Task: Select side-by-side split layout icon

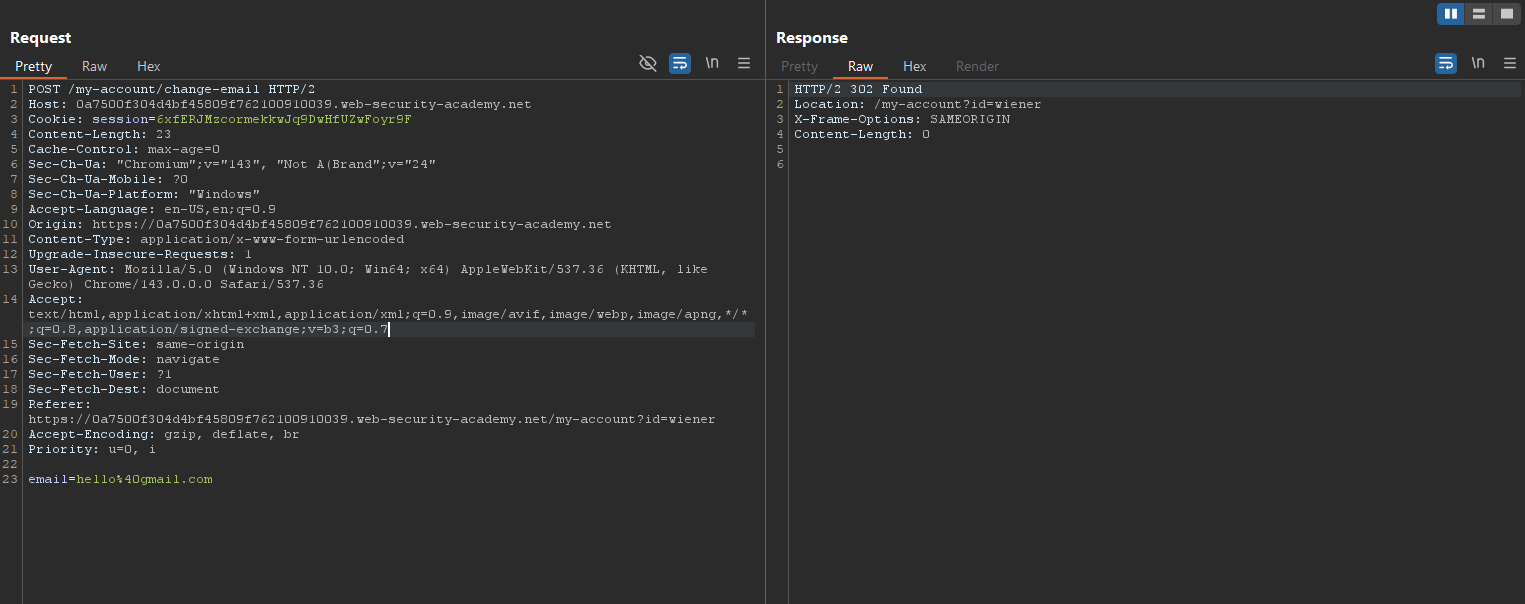Action: [1451, 14]
